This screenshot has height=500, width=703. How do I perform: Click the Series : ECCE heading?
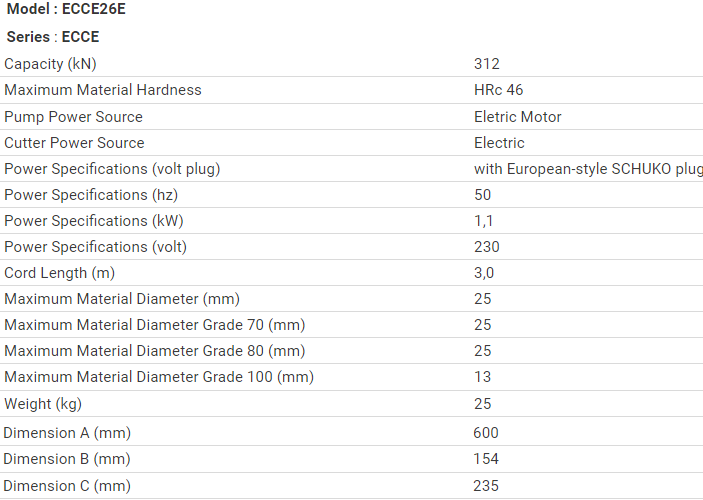click(53, 37)
